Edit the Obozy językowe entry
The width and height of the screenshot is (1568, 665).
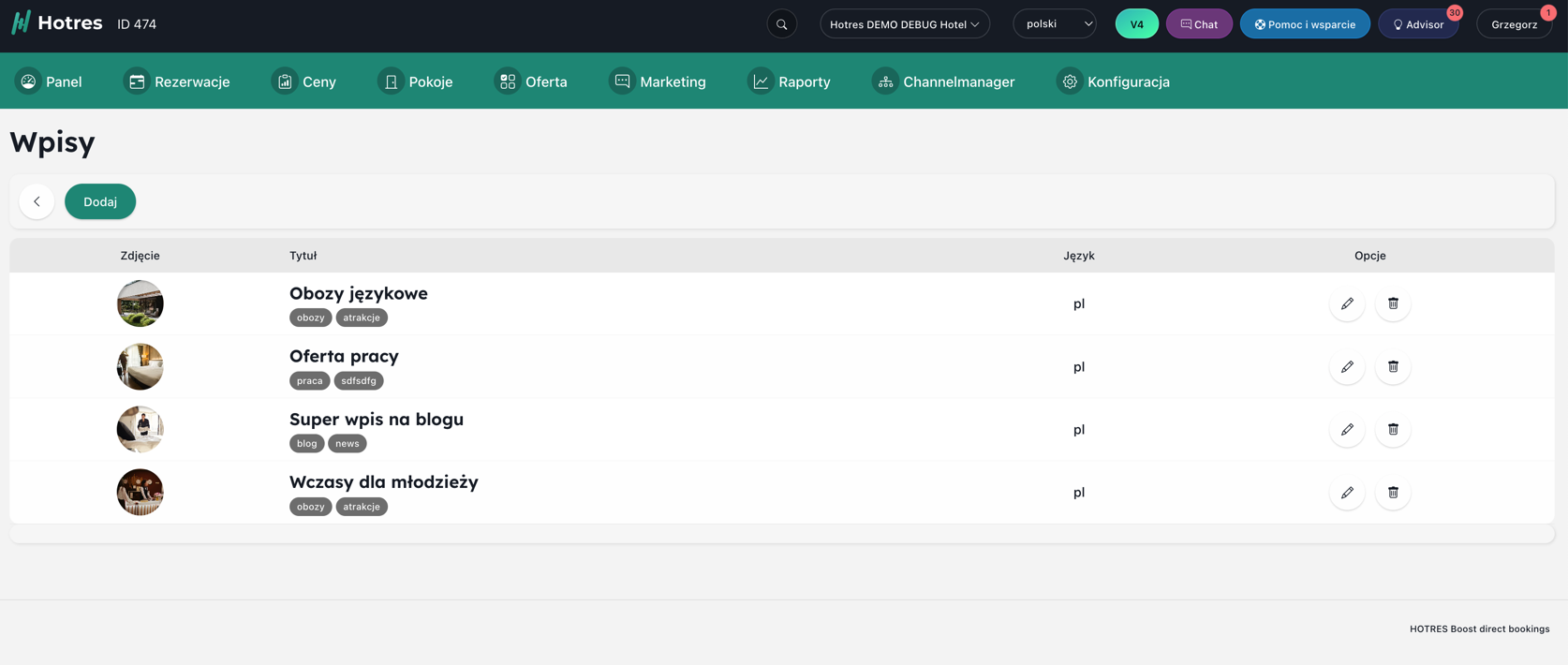tap(1346, 303)
